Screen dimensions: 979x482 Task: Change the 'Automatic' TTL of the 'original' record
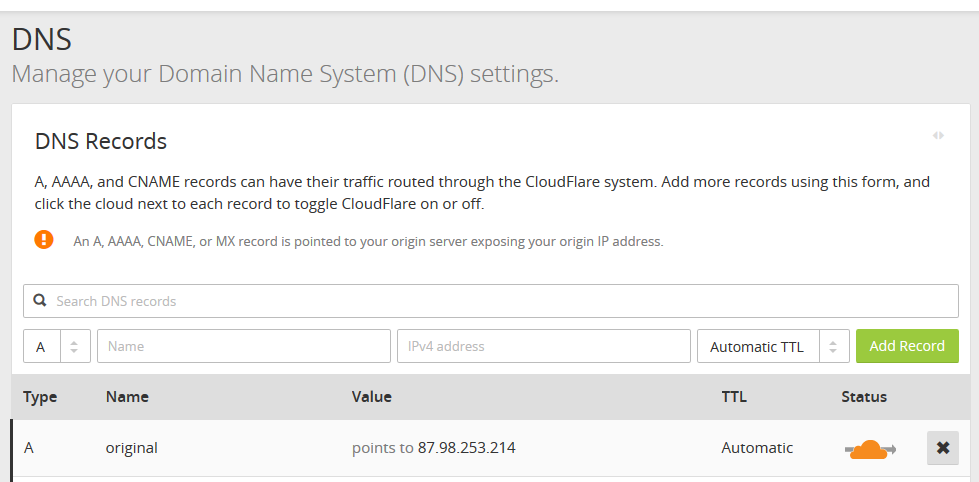click(x=757, y=448)
